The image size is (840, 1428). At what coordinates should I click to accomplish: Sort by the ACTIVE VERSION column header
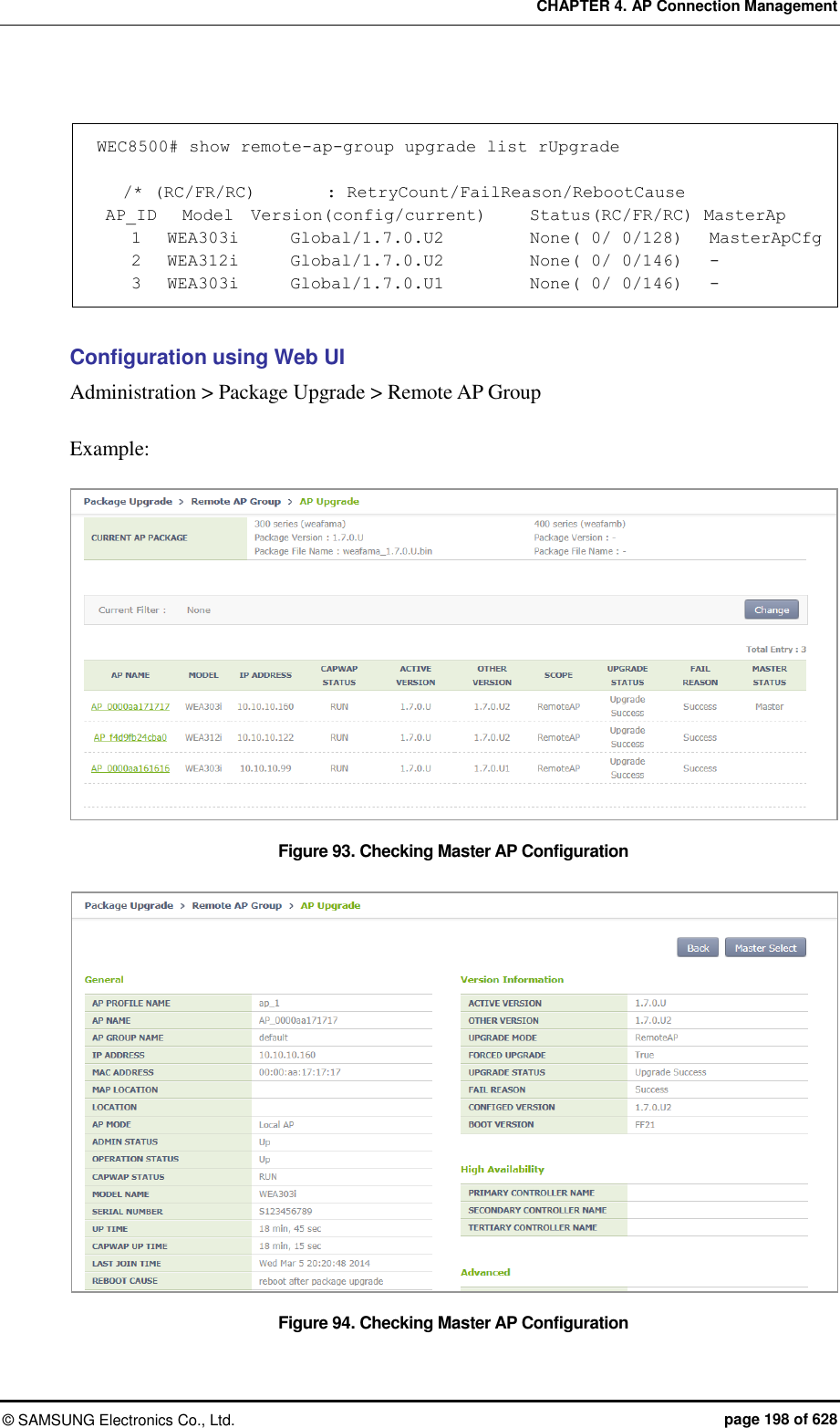416,675
